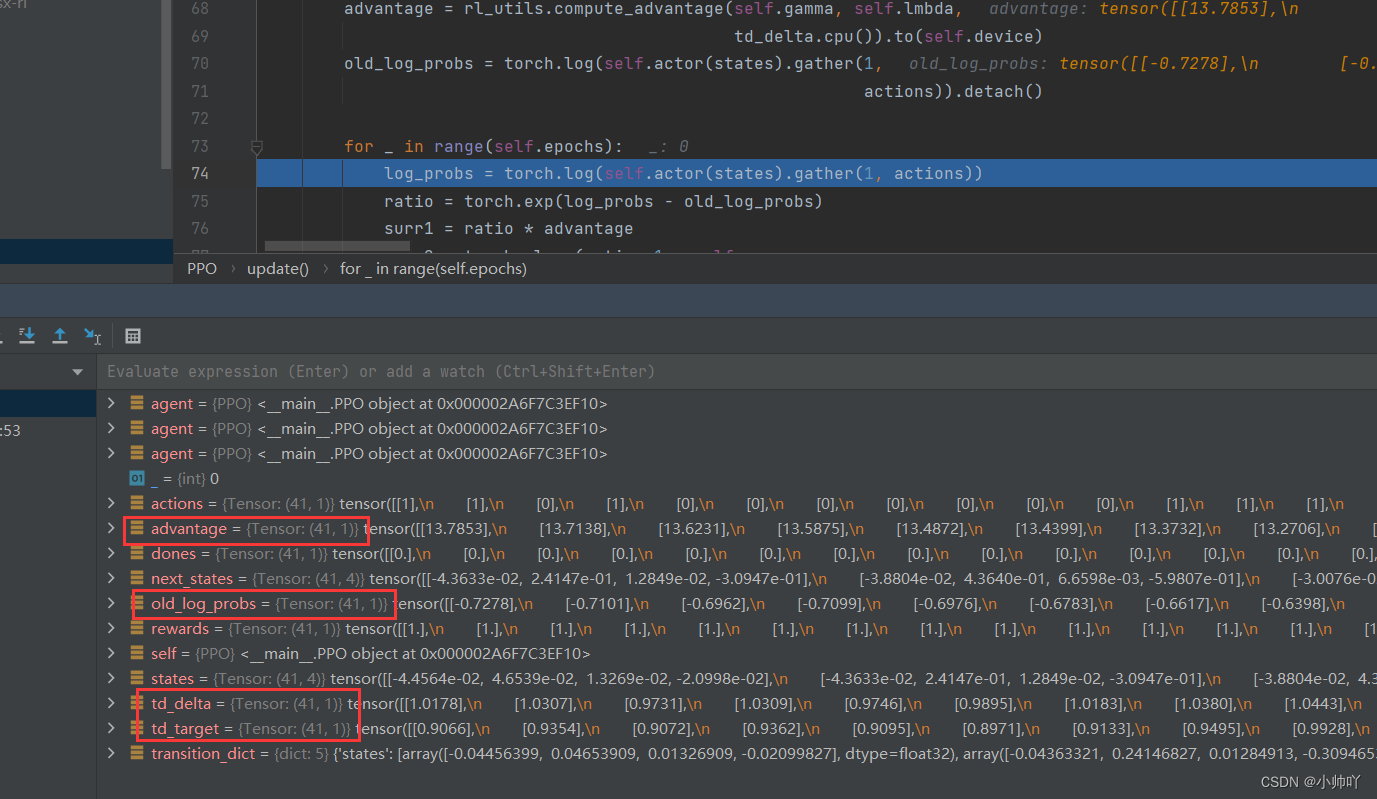
Task: Click gutter line number 75
Action: coord(199,201)
